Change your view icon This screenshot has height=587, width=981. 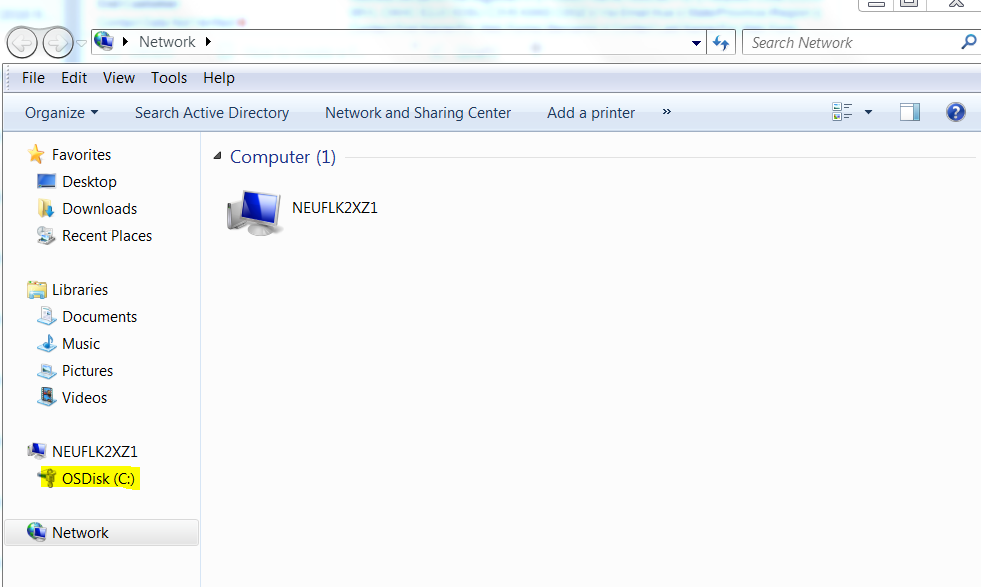click(842, 112)
